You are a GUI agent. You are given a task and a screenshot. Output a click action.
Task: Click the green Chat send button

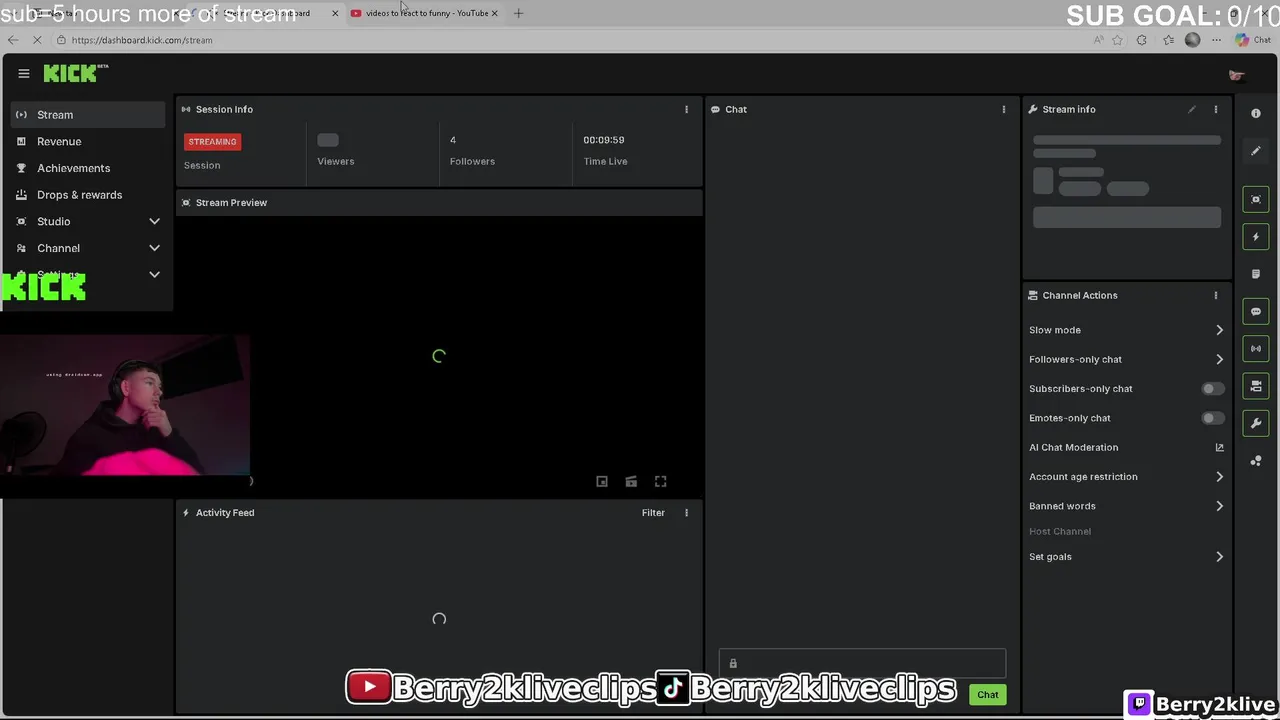click(x=988, y=694)
